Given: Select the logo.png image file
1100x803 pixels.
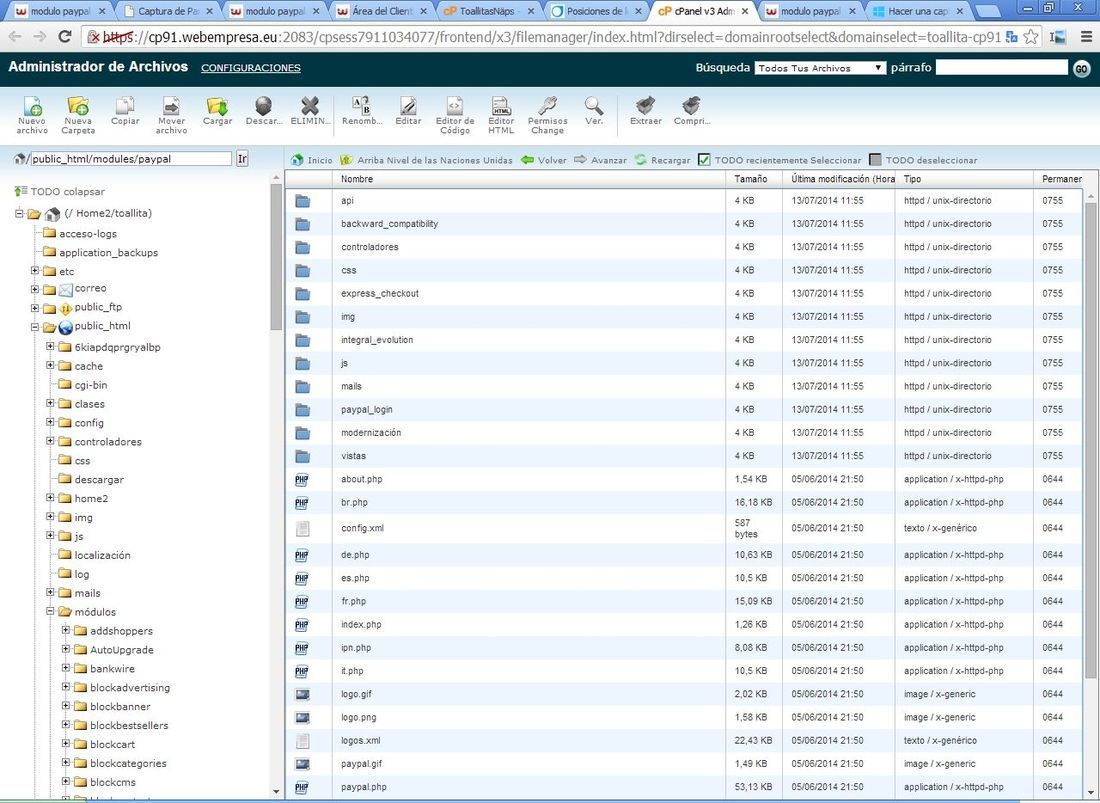Looking at the screenshot, I should pos(358,717).
